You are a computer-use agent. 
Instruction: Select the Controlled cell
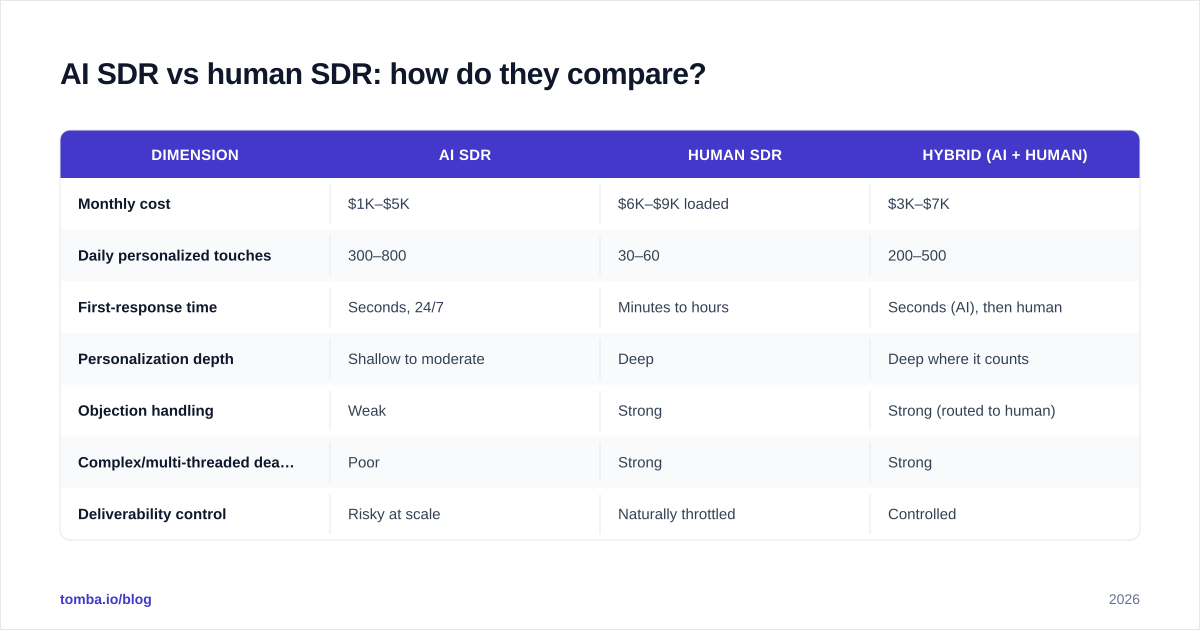pos(1005,514)
